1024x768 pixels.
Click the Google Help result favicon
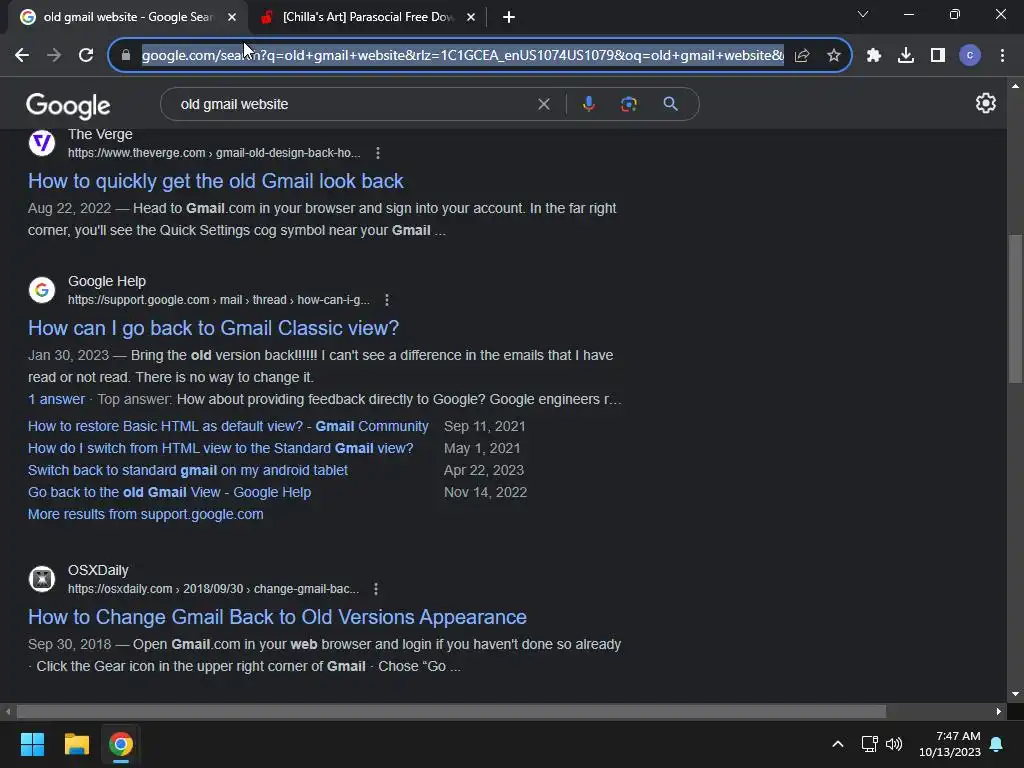pos(42,290)
